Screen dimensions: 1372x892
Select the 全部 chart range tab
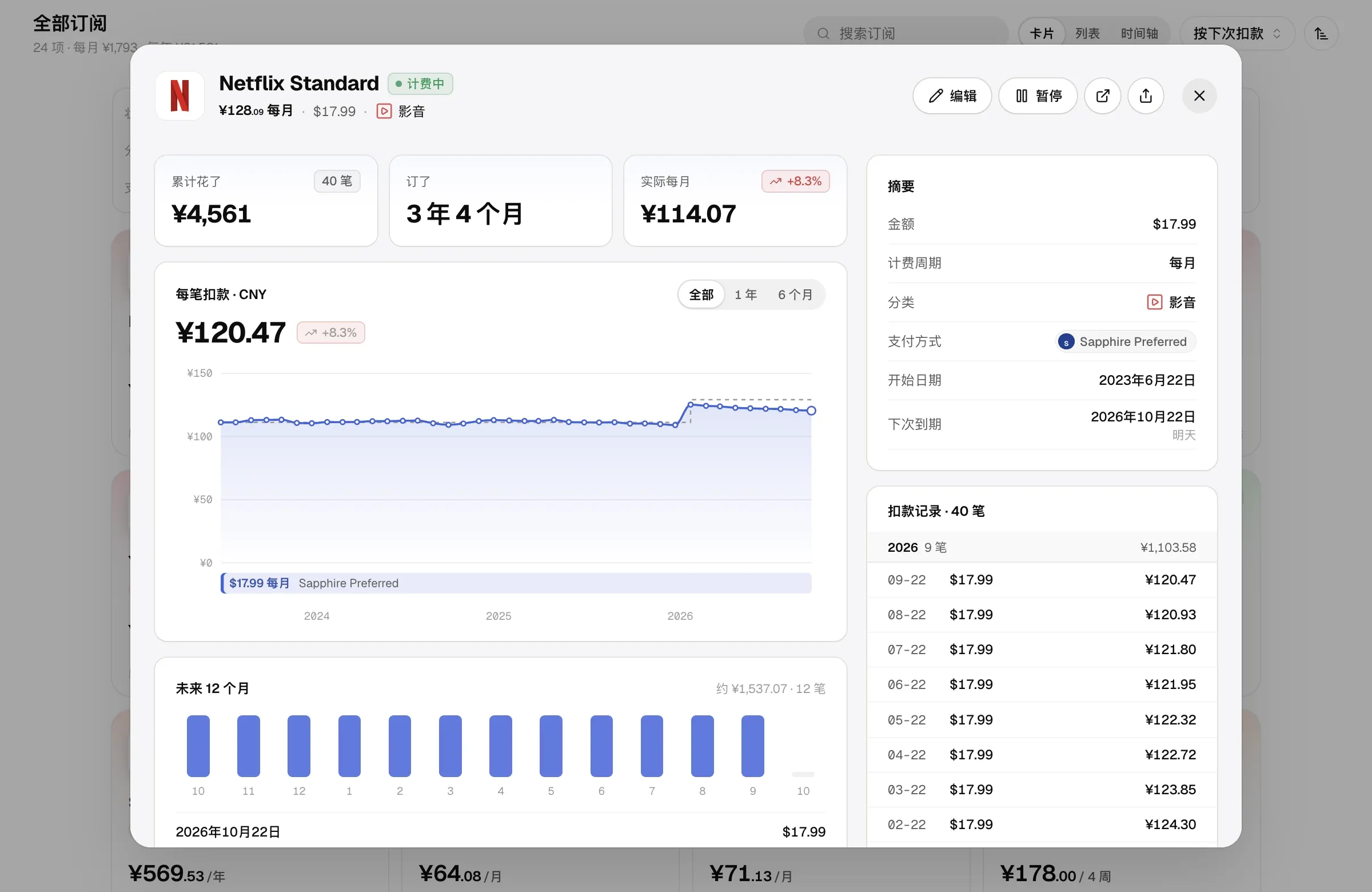(x=701, y=295)
